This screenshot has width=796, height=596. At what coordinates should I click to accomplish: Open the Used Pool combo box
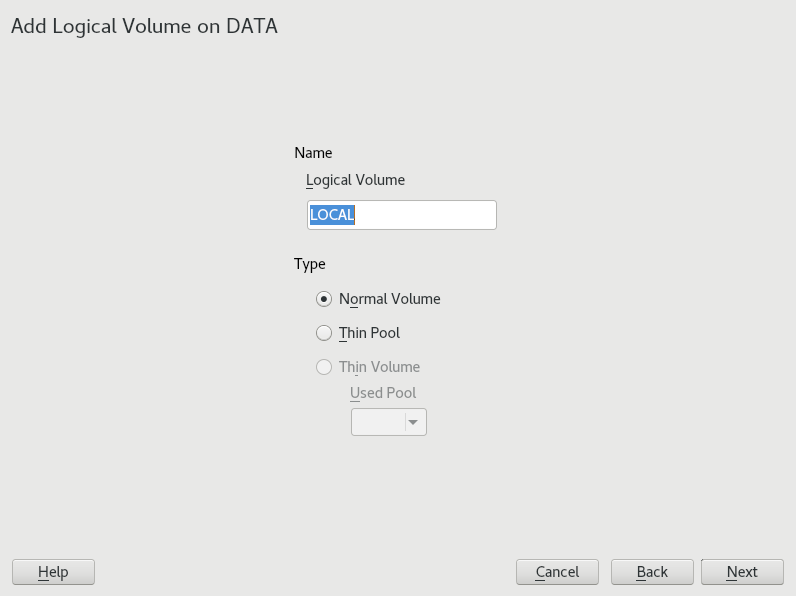click(x=379, y=422)
